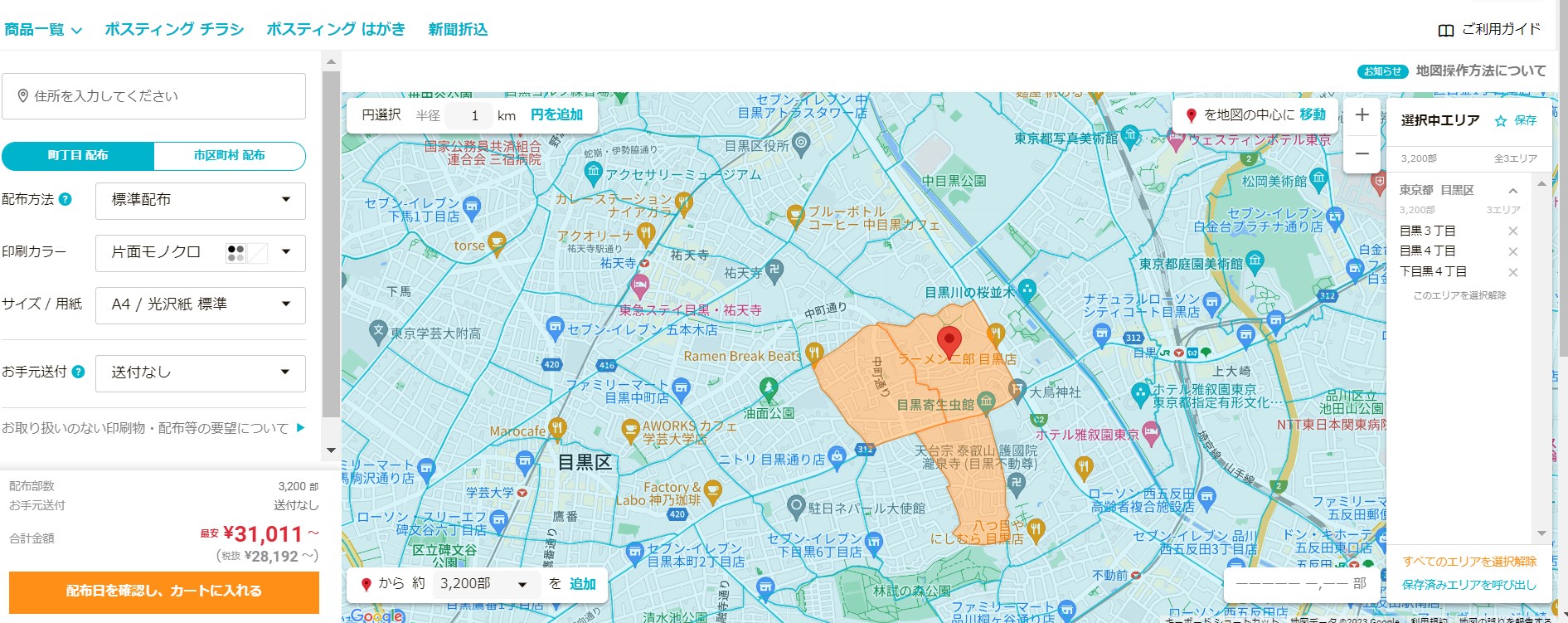1568x623 pixels.
Task: Remove 下目黒4丁目 from selection
Action: 1513,272
